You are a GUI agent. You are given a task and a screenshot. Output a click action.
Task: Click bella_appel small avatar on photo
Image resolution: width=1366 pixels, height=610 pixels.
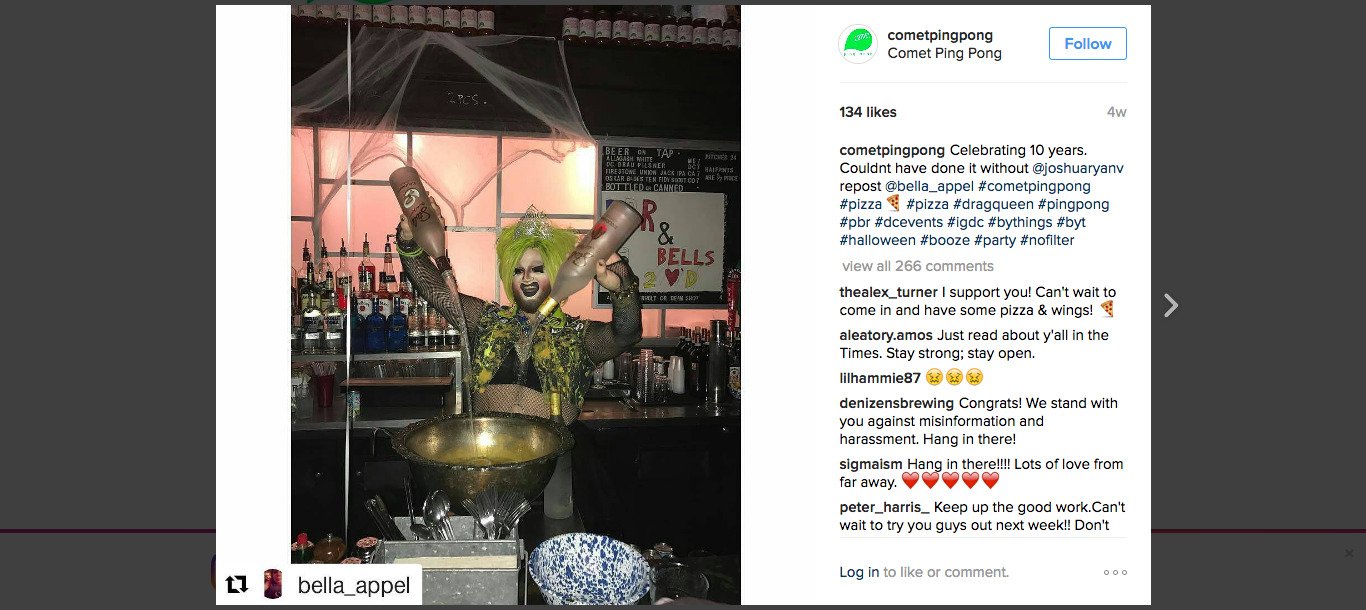click(272, 584)
